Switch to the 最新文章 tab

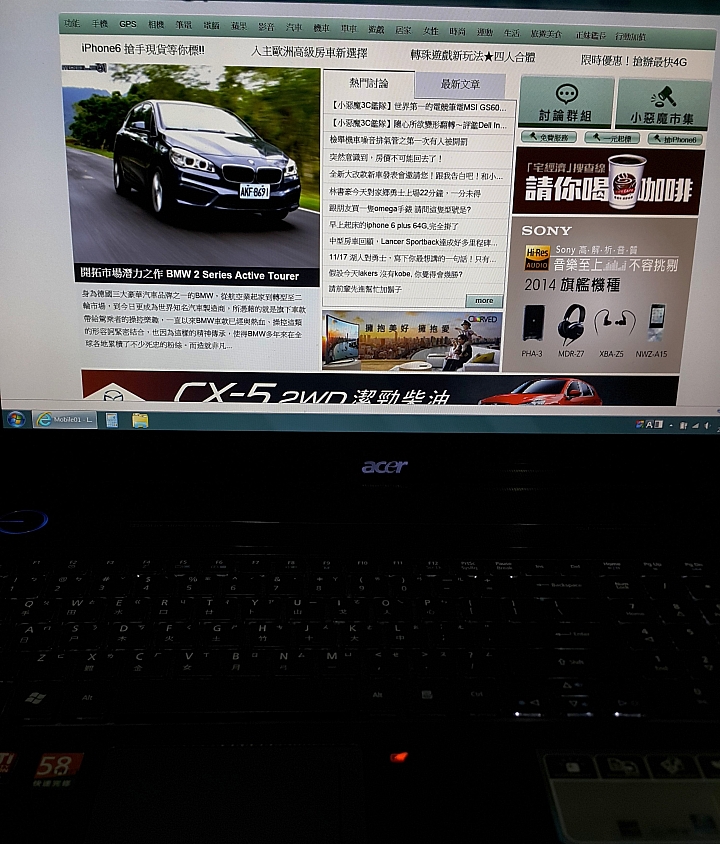click(460, 85)
